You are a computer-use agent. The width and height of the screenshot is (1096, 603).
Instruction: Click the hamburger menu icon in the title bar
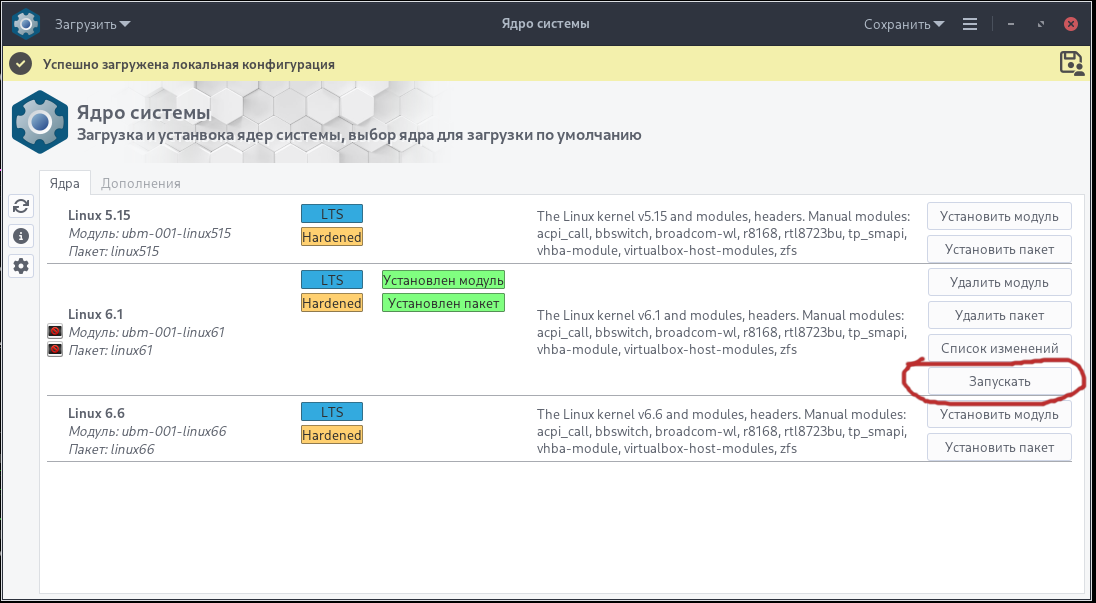tap(969, 24)
